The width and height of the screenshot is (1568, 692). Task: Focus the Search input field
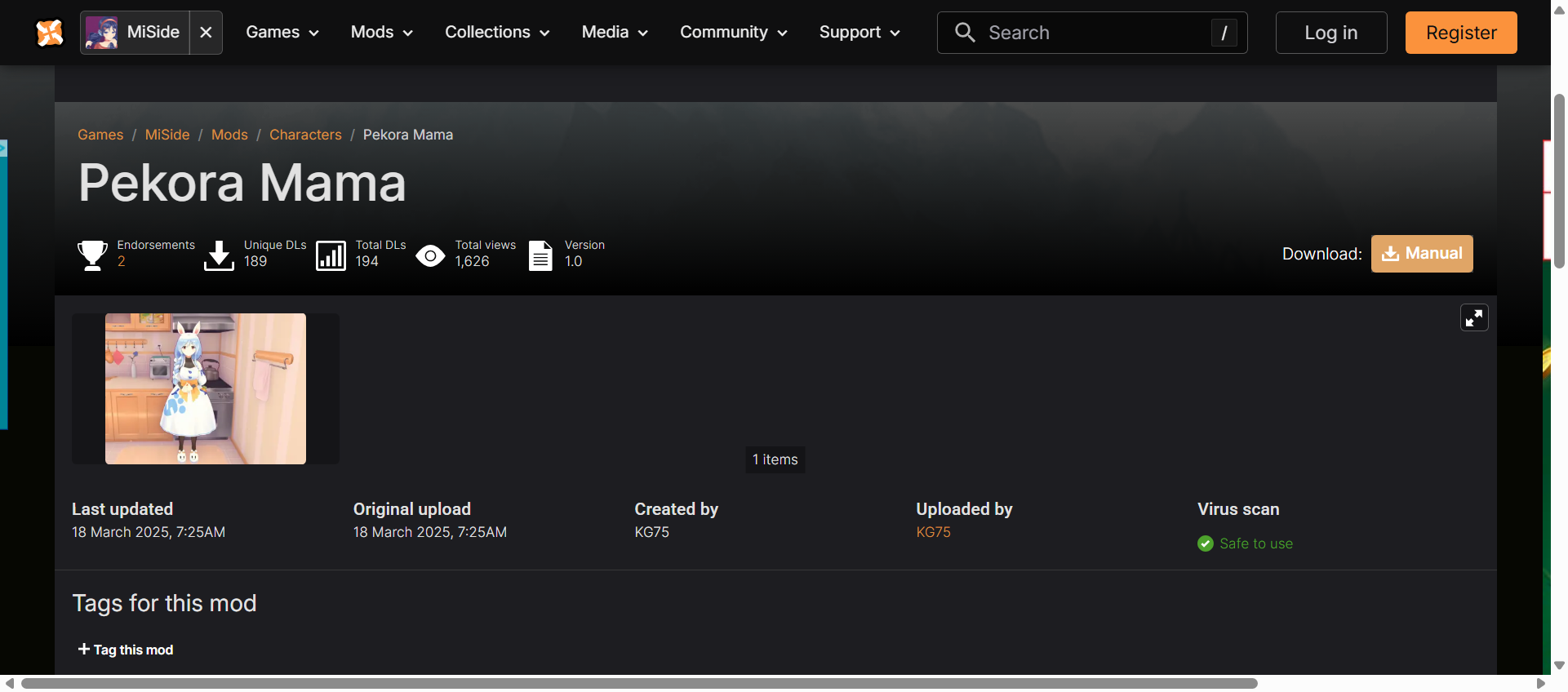(x=1092, y=33)
